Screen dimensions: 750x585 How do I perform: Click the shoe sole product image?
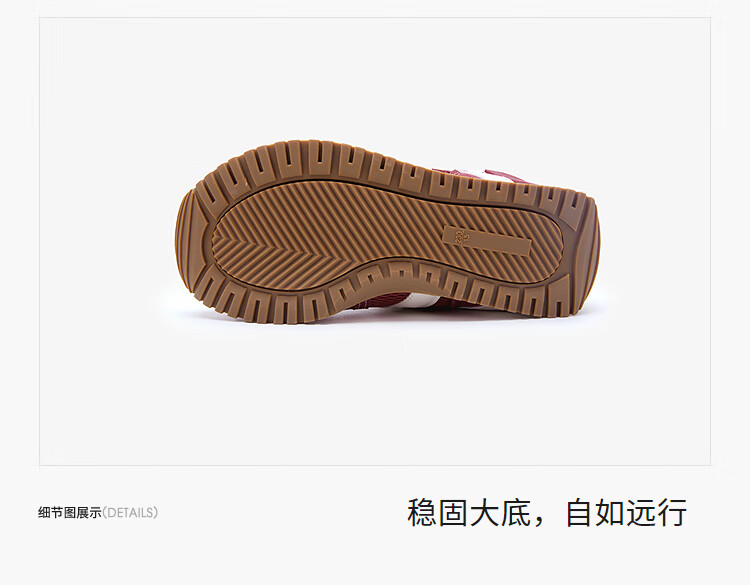pos(387,232)
